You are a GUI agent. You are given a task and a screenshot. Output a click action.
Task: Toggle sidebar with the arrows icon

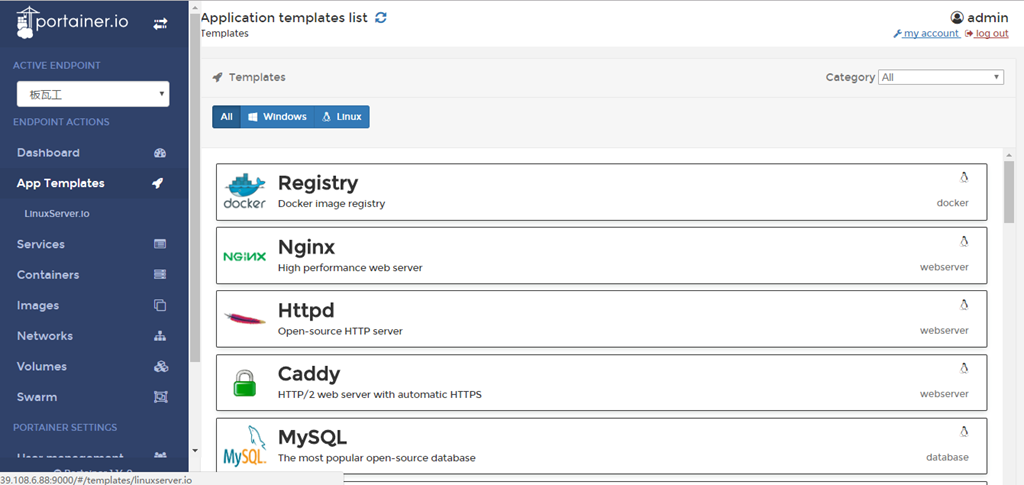coord(160,24)
